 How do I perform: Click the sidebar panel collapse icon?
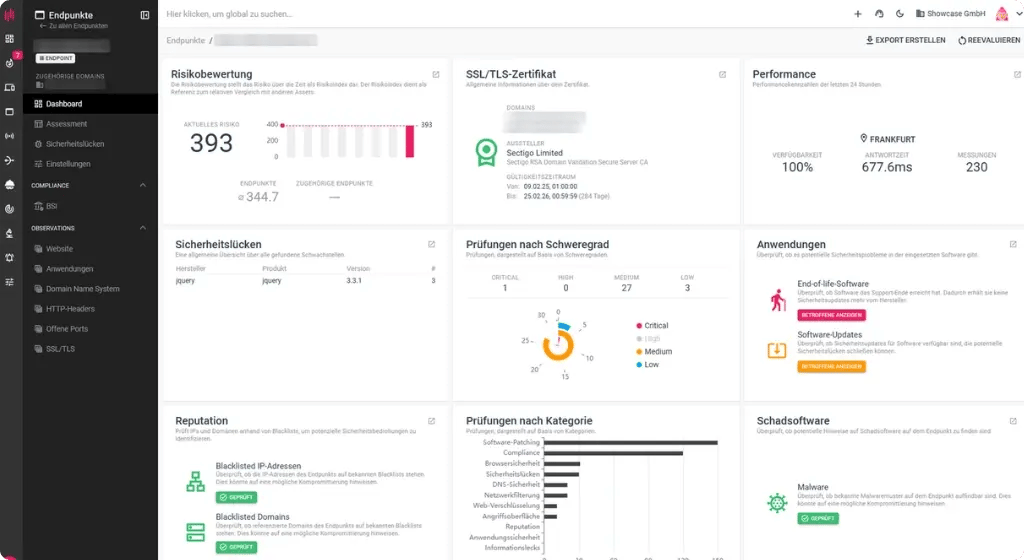click(145, 15)
